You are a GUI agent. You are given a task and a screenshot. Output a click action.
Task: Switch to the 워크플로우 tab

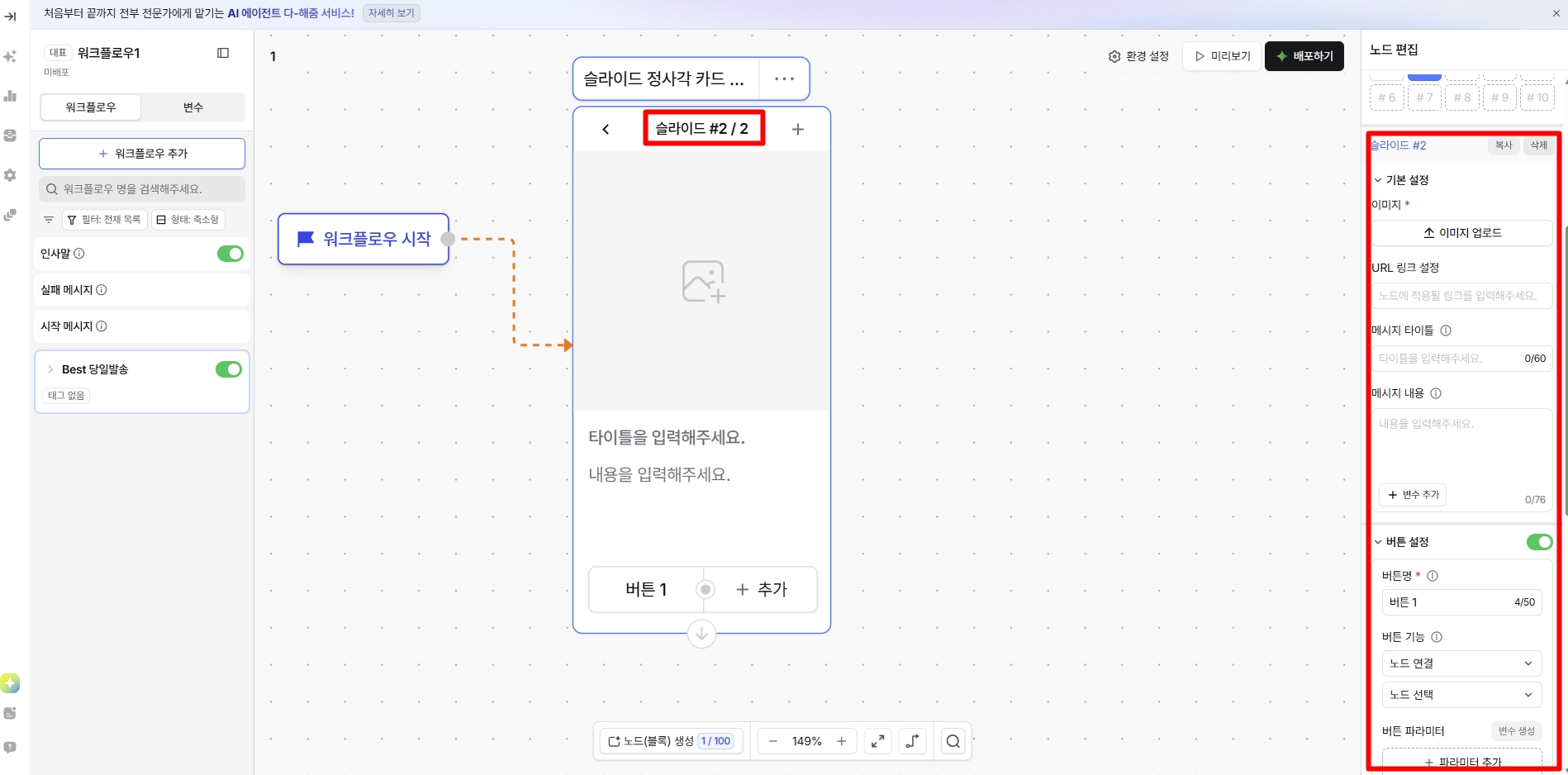pyautogui.click(x=91, y=107)
